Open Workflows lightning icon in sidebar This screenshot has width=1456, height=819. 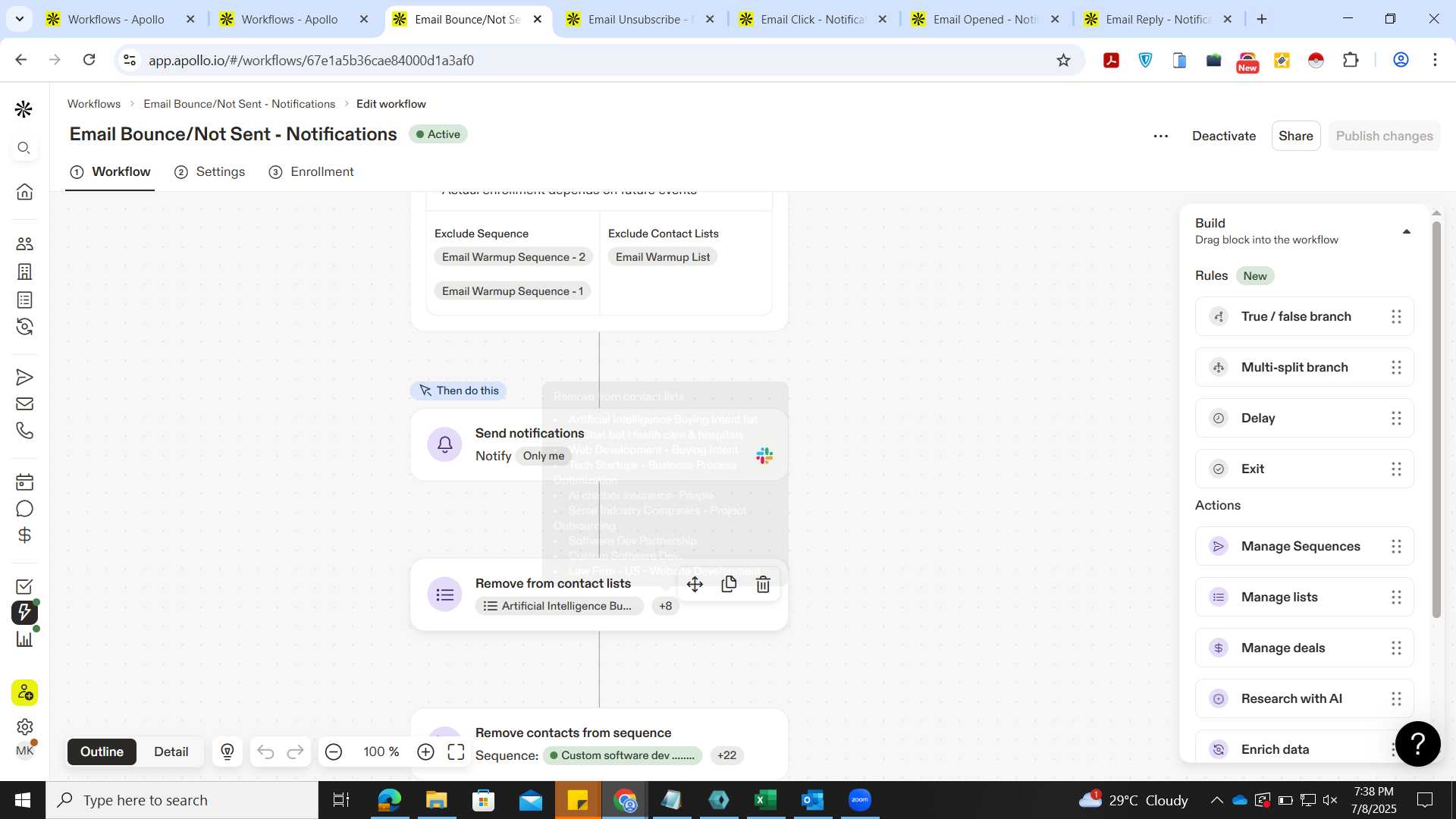click(24, 612)
